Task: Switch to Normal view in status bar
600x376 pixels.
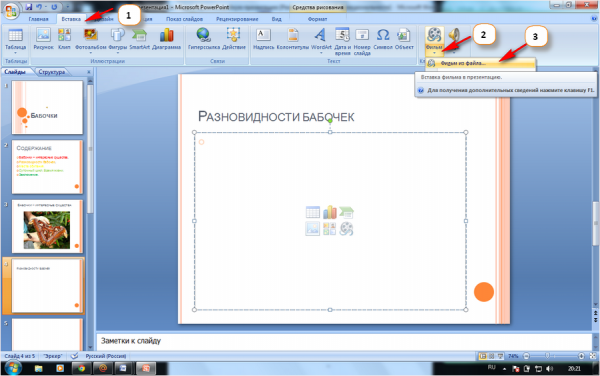Action: point(483,356)
